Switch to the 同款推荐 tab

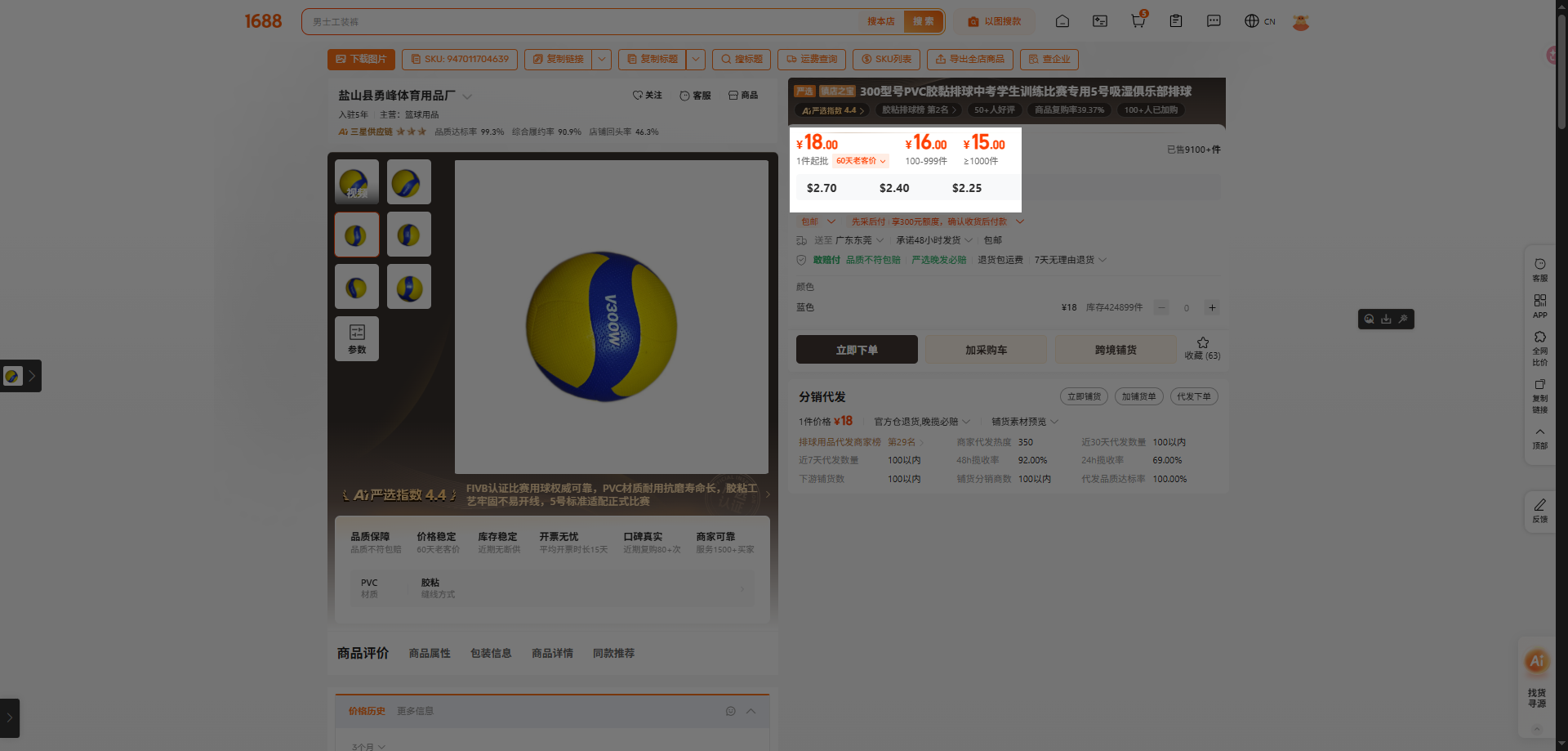(x=613, y=653)
